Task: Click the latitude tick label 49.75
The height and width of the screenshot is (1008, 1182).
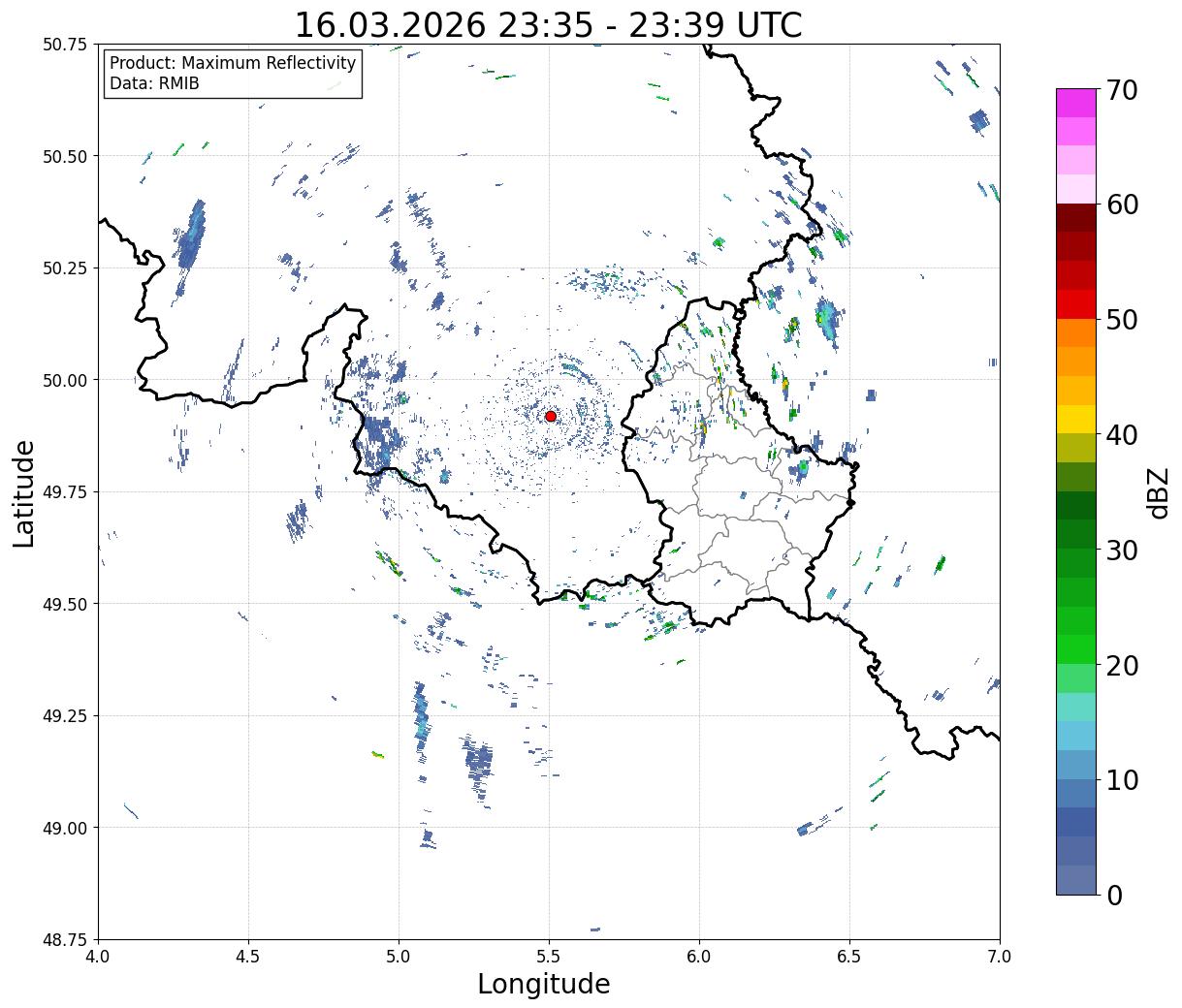Action: (x=64, y=492)
